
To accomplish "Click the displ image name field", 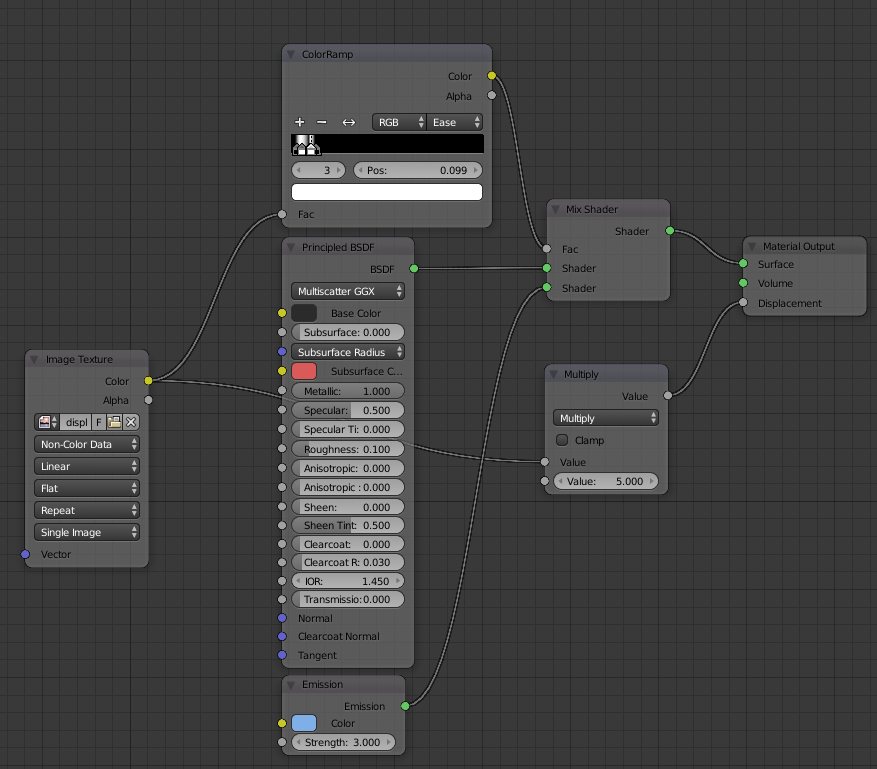I will coord(77,422).
